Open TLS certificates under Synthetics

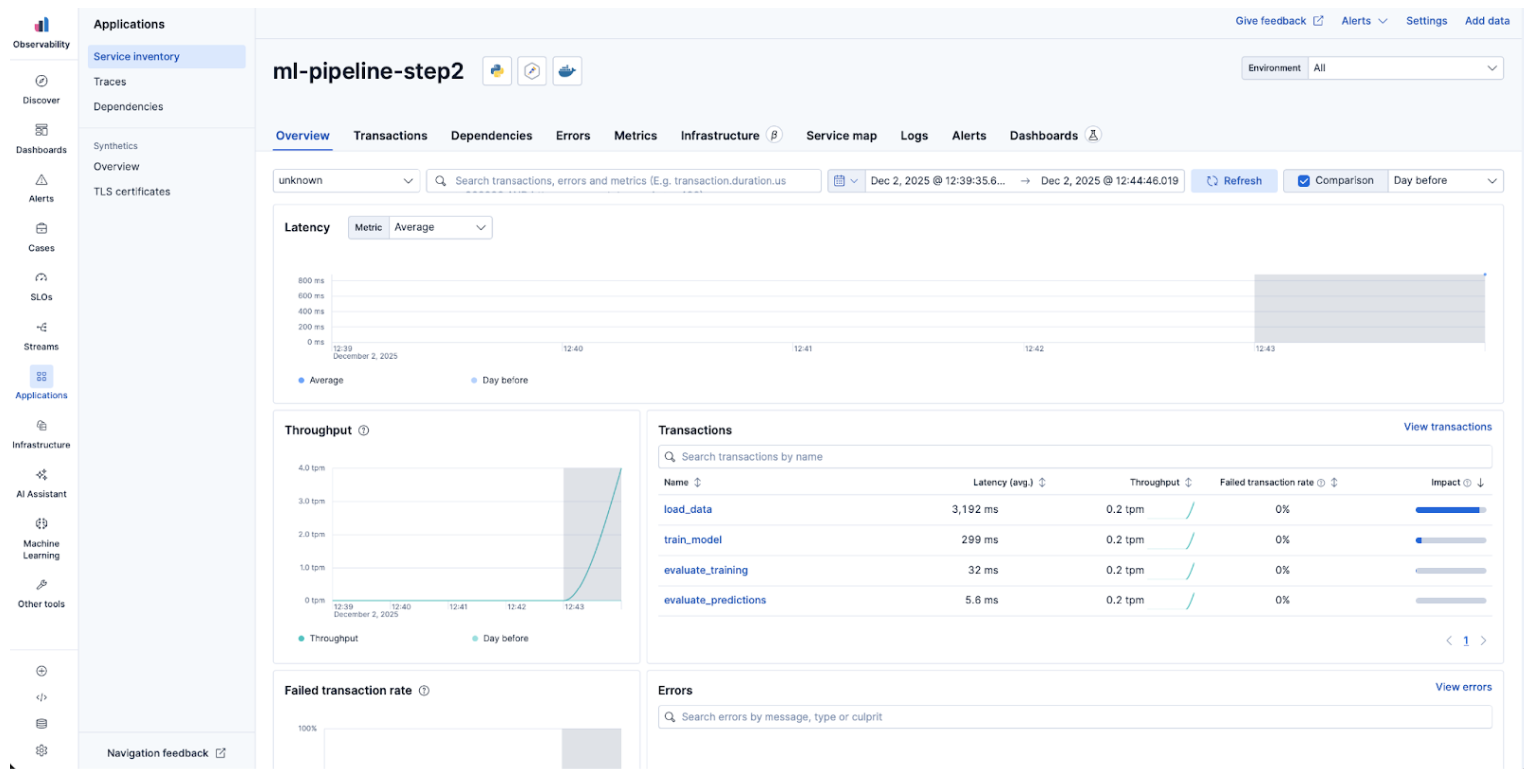point(132,192)
